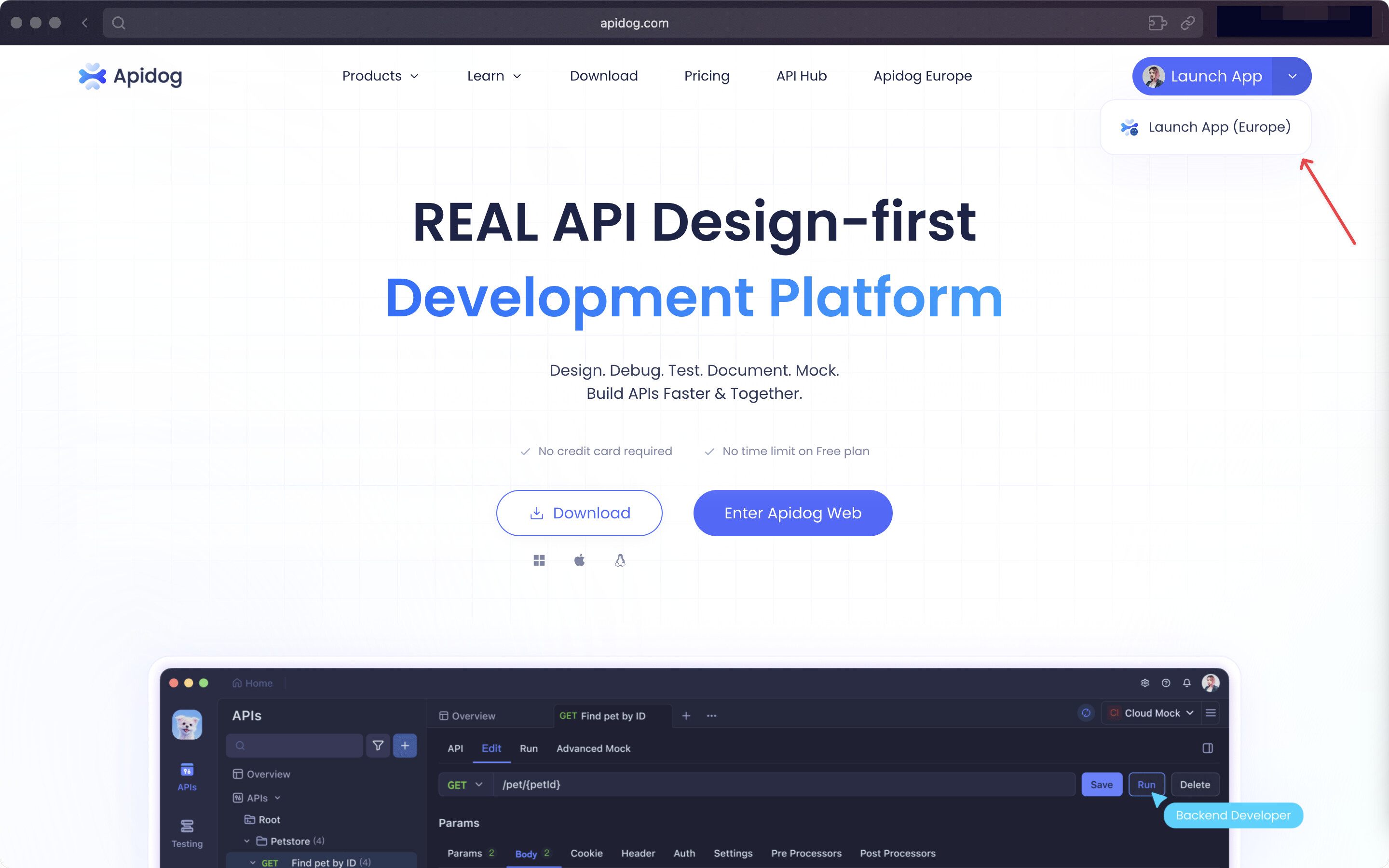
Task: Click the Linux penguin icon
Action: (620, 560)
